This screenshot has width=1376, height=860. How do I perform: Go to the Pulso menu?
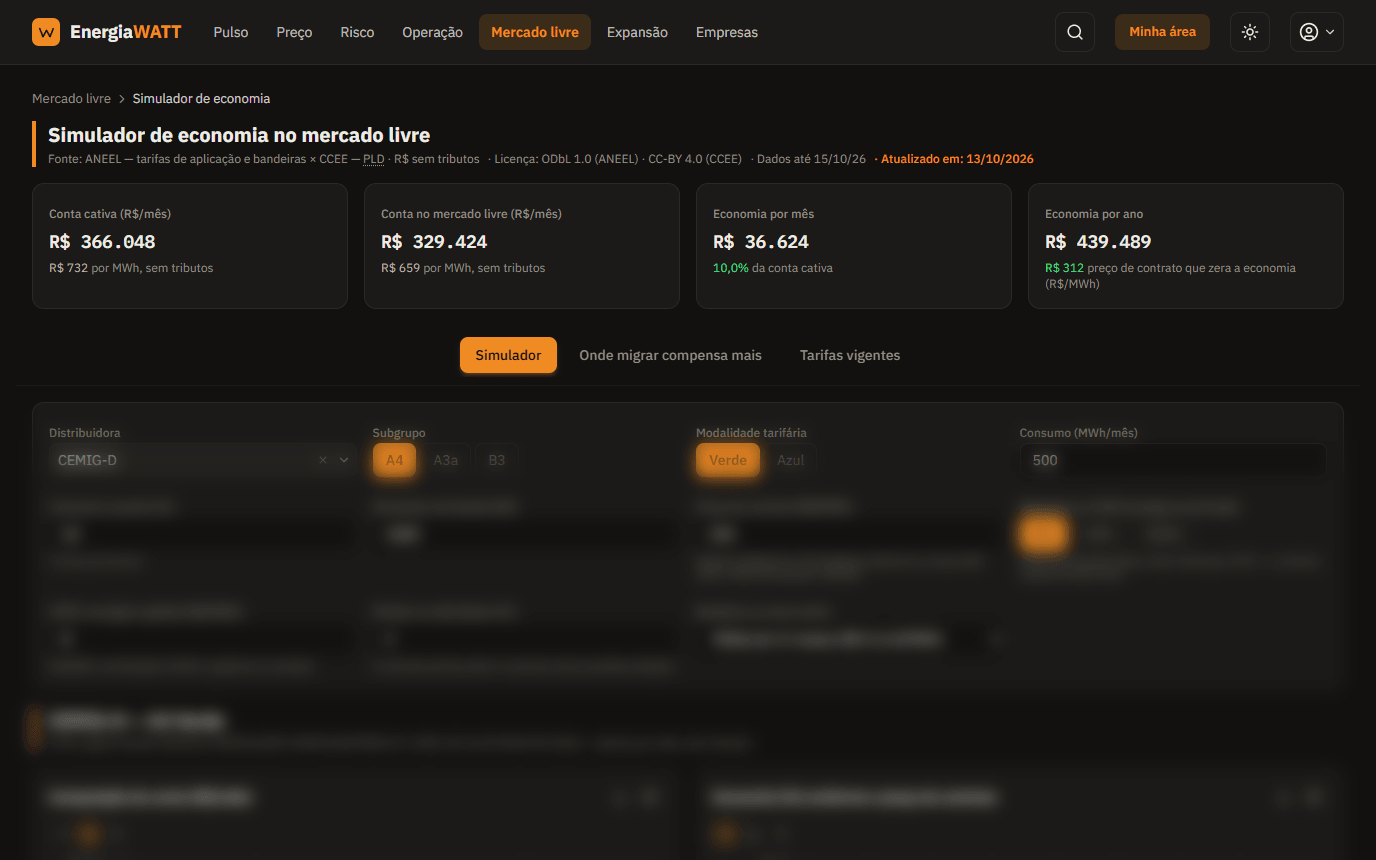pyautogui.click(x=231, y=32)
